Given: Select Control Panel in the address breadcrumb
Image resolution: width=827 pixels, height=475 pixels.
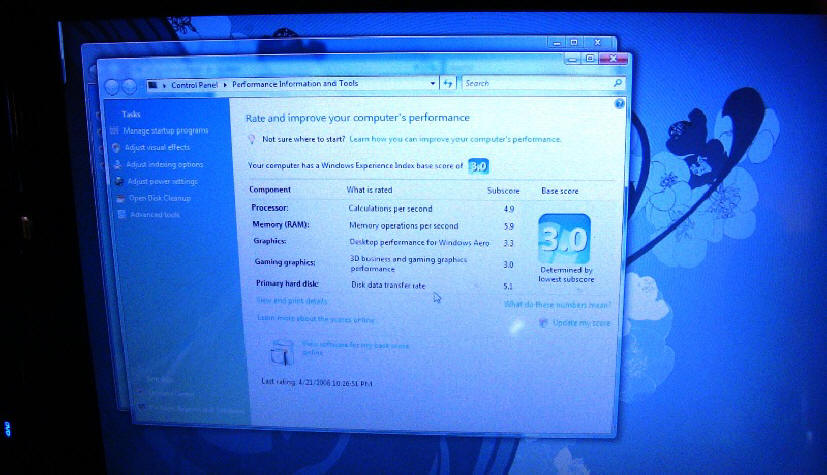Looking at the screenshot, I should click(x=194, y=84).
